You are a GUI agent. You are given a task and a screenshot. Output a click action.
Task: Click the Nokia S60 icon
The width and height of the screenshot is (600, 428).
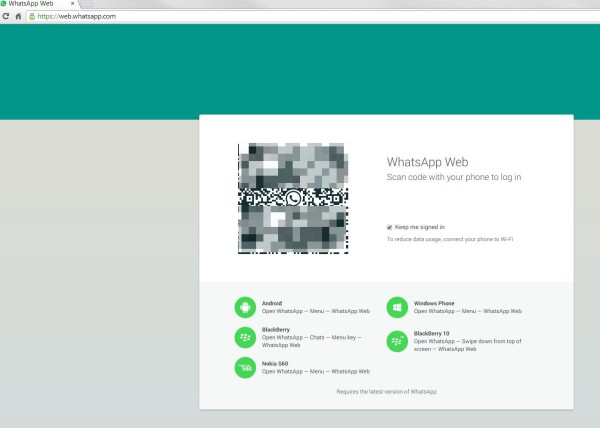[x=245, y=368]
